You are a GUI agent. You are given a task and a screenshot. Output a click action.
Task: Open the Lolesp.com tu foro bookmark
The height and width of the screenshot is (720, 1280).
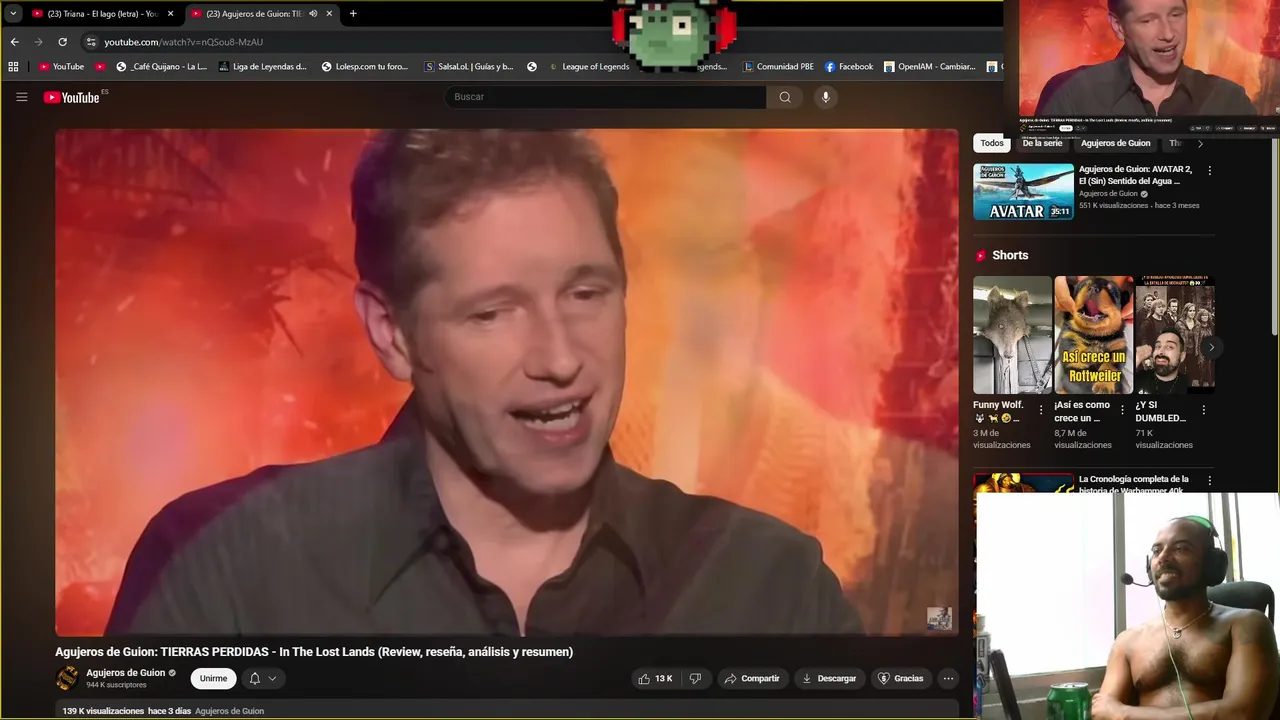tap(364, 67)
